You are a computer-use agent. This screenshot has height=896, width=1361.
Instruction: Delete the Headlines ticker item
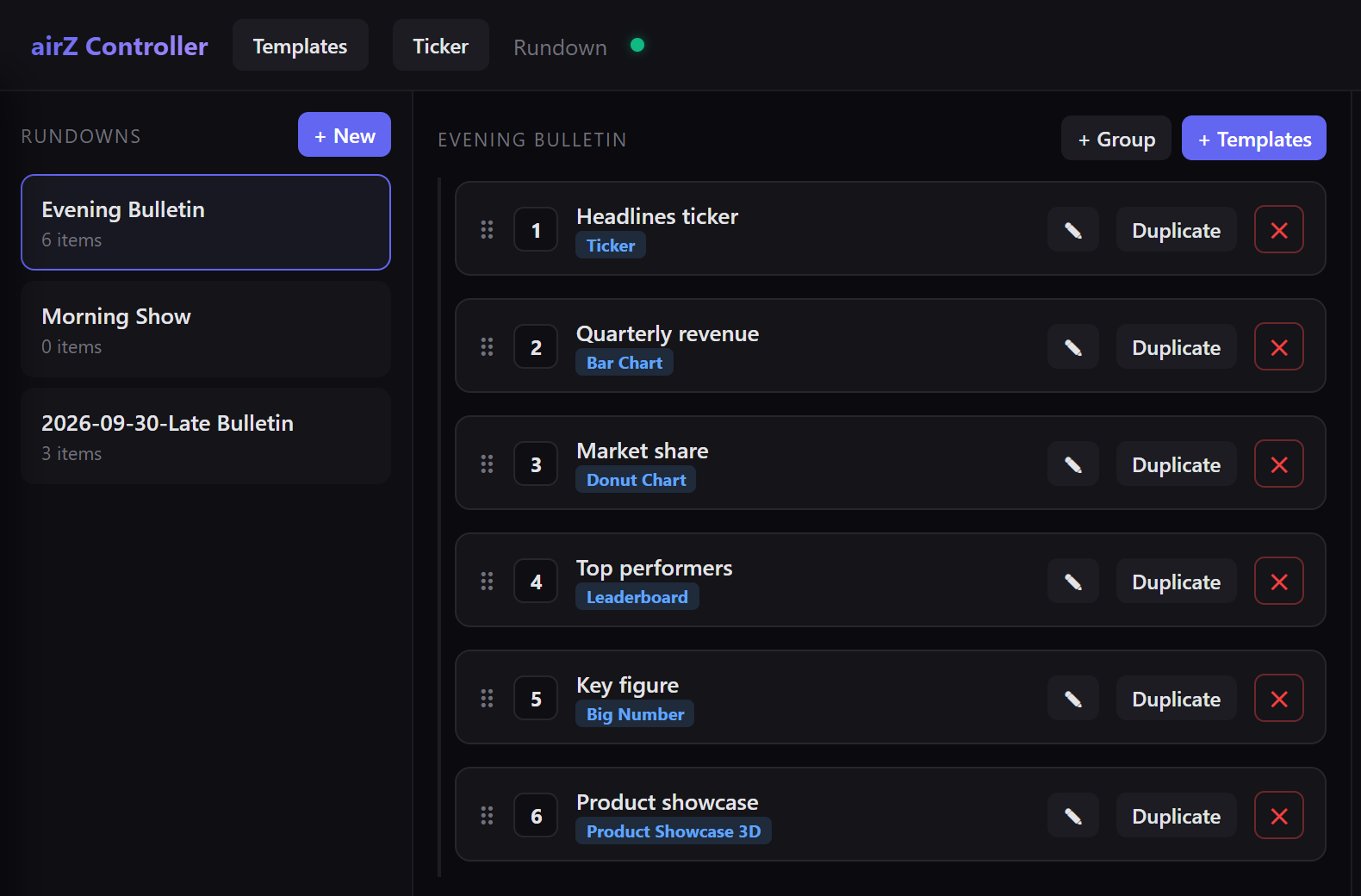[1279, 230]
